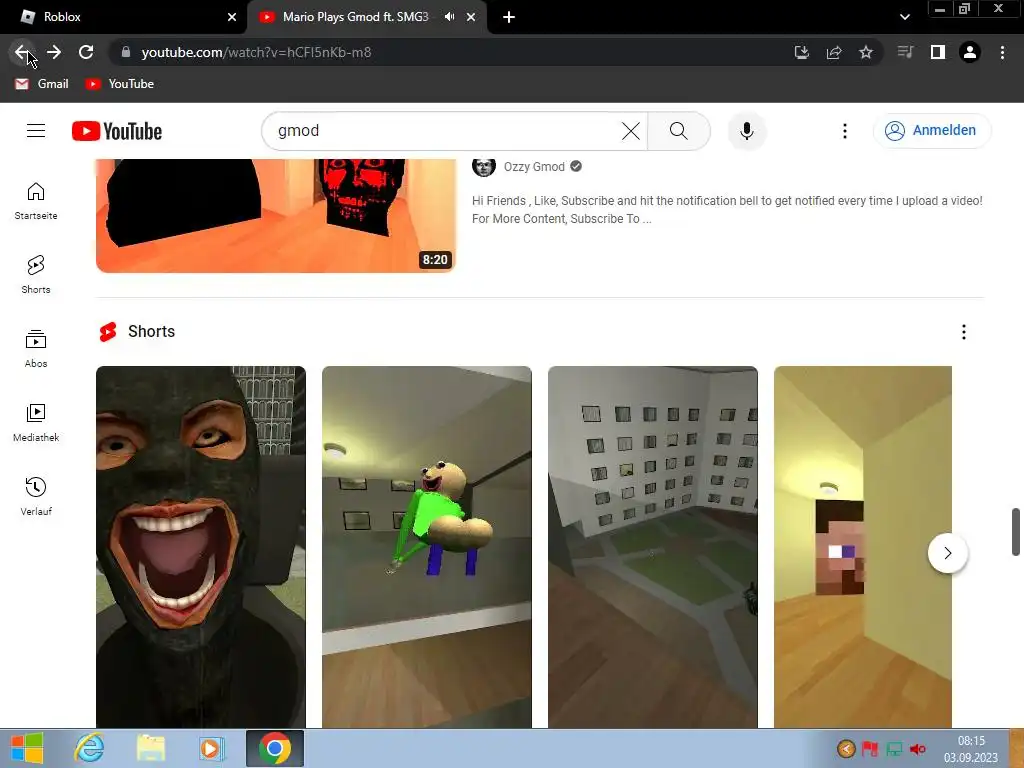The image size is (1024, 768).
Task: Open the media controls icon in Chrome toolbar
Action: 905,52
